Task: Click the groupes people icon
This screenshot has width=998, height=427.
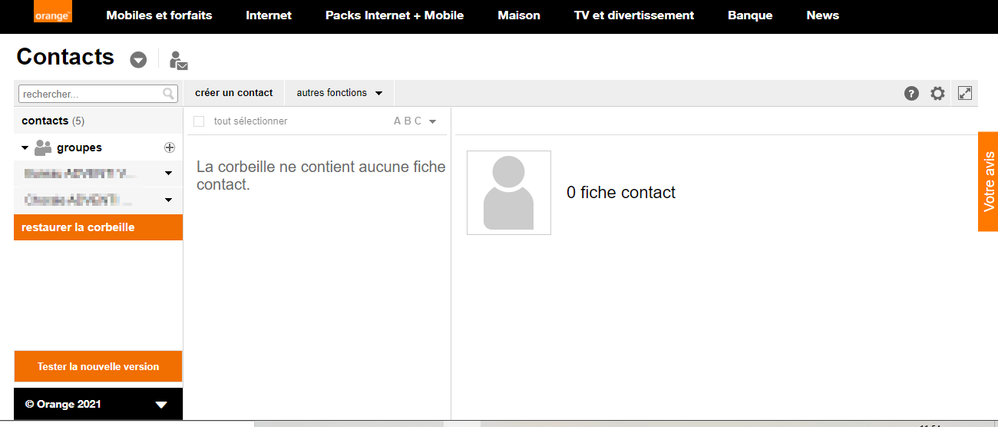Action: 43,148
